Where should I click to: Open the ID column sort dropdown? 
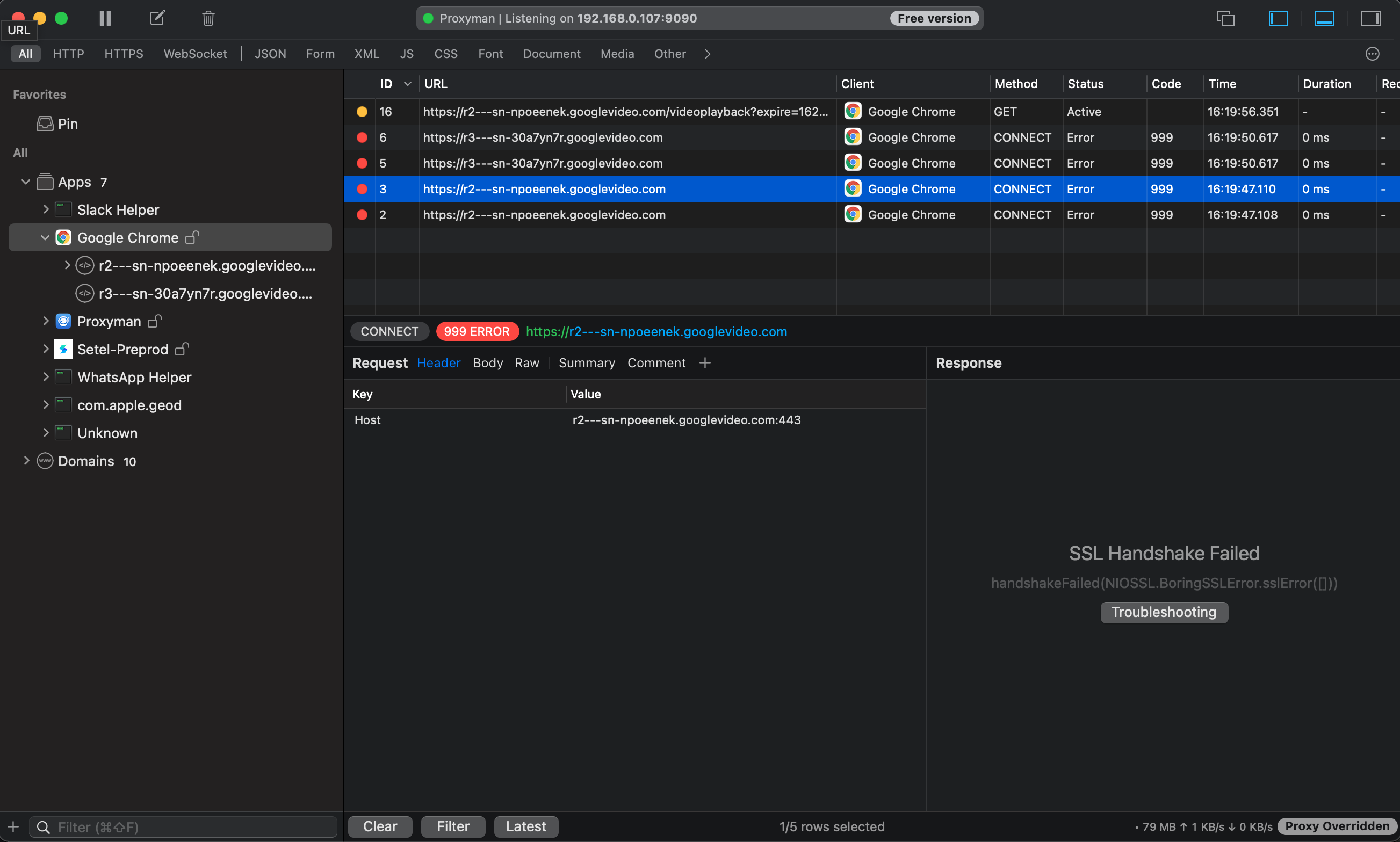[407, 83]
